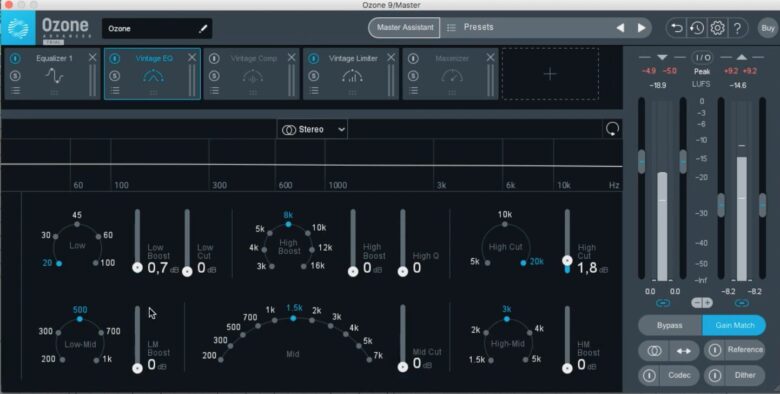Toggle power of Maximizer module
The image size is (780, 394).
click(413, 59)
